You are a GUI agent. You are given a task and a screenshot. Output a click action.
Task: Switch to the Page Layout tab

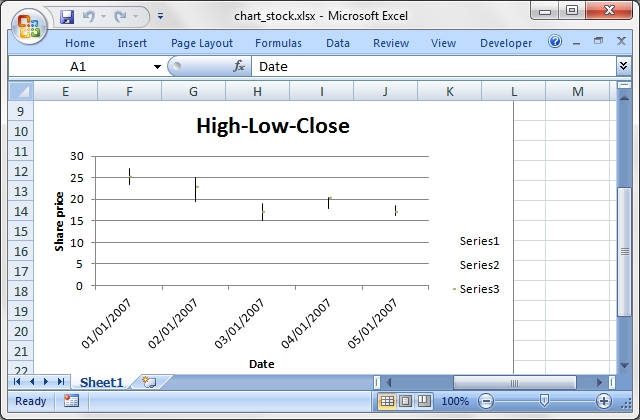(x=202, y=43)
